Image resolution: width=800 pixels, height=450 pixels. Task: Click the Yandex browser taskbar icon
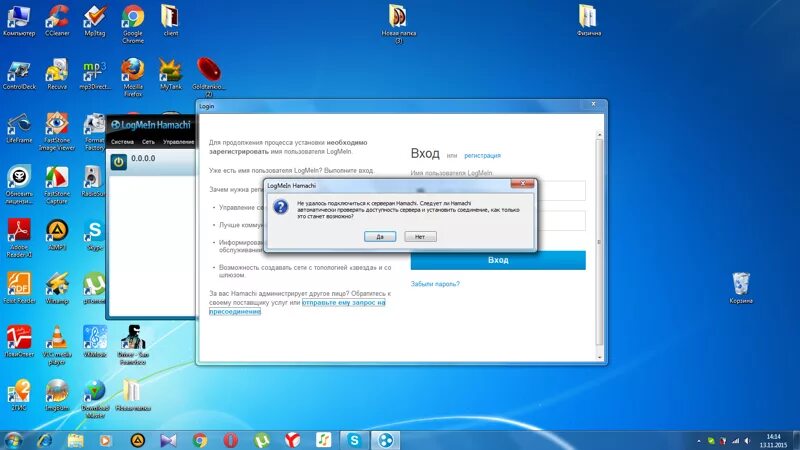click(x=292, y=440)
